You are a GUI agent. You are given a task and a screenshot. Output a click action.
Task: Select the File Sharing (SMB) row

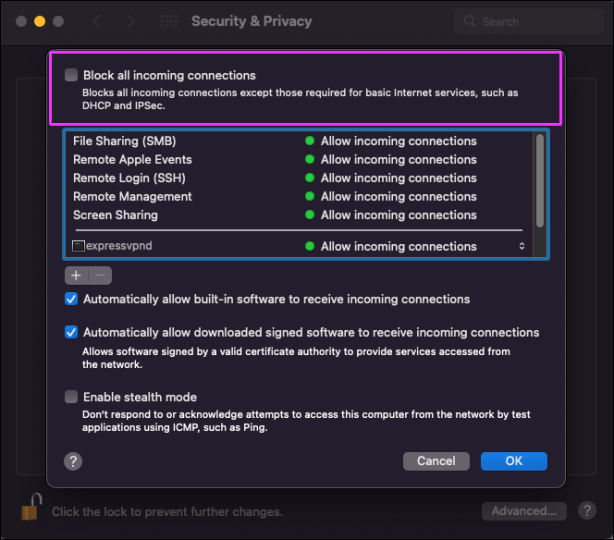pyautogui.click(x=124, y=141)
